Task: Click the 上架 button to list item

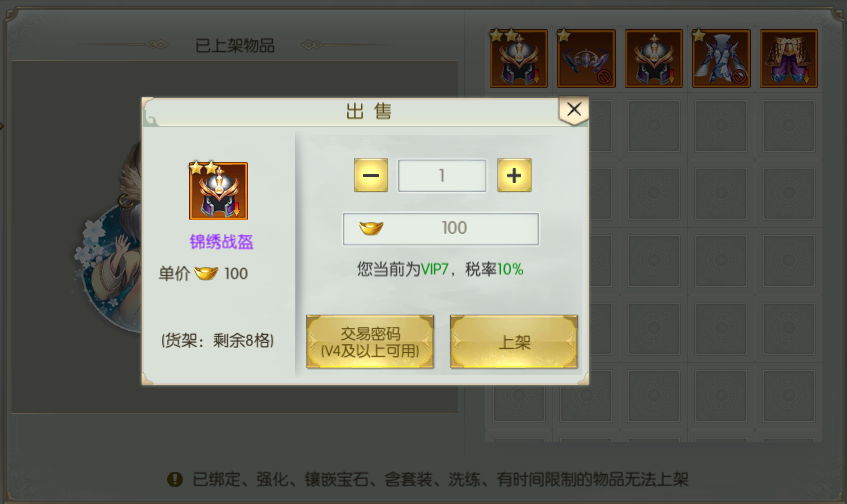Action: point(514,342)
